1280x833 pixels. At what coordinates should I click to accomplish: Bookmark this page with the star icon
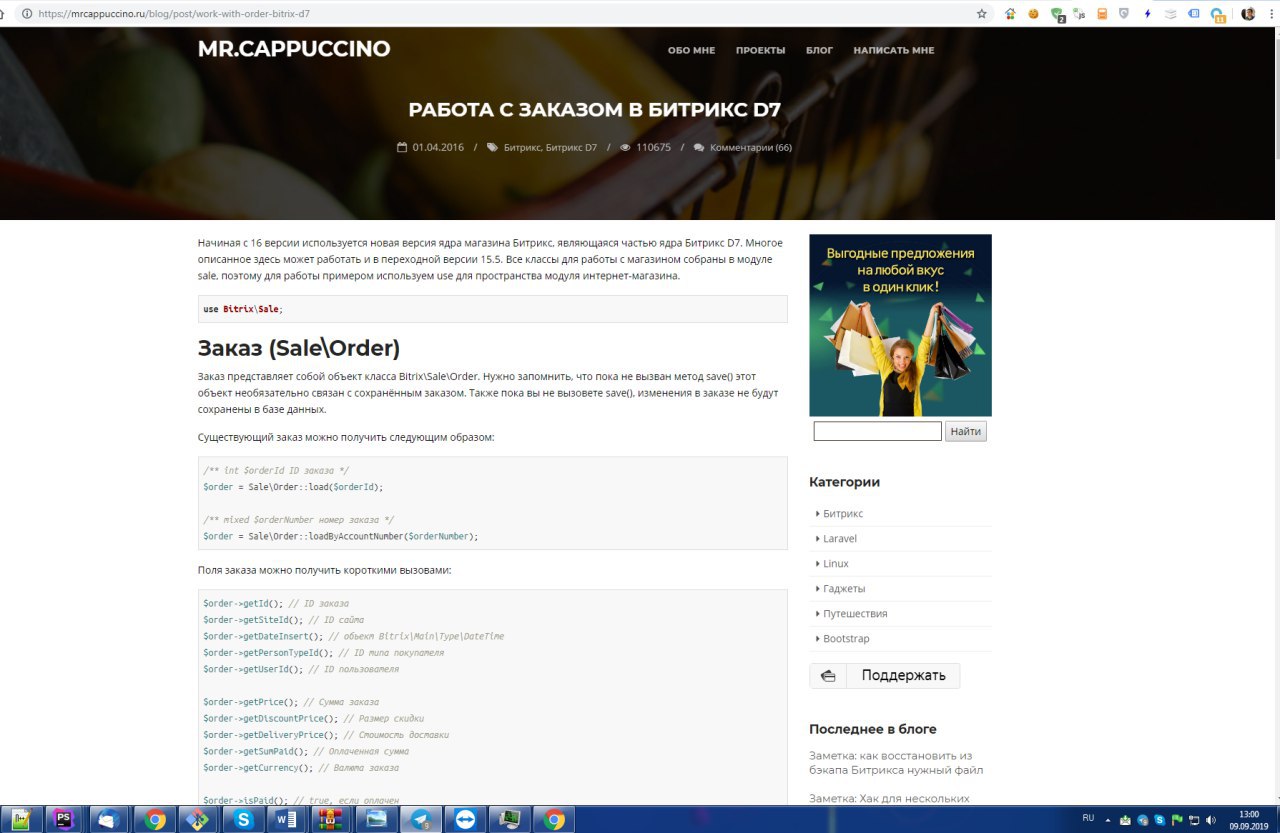coord(981,14)
